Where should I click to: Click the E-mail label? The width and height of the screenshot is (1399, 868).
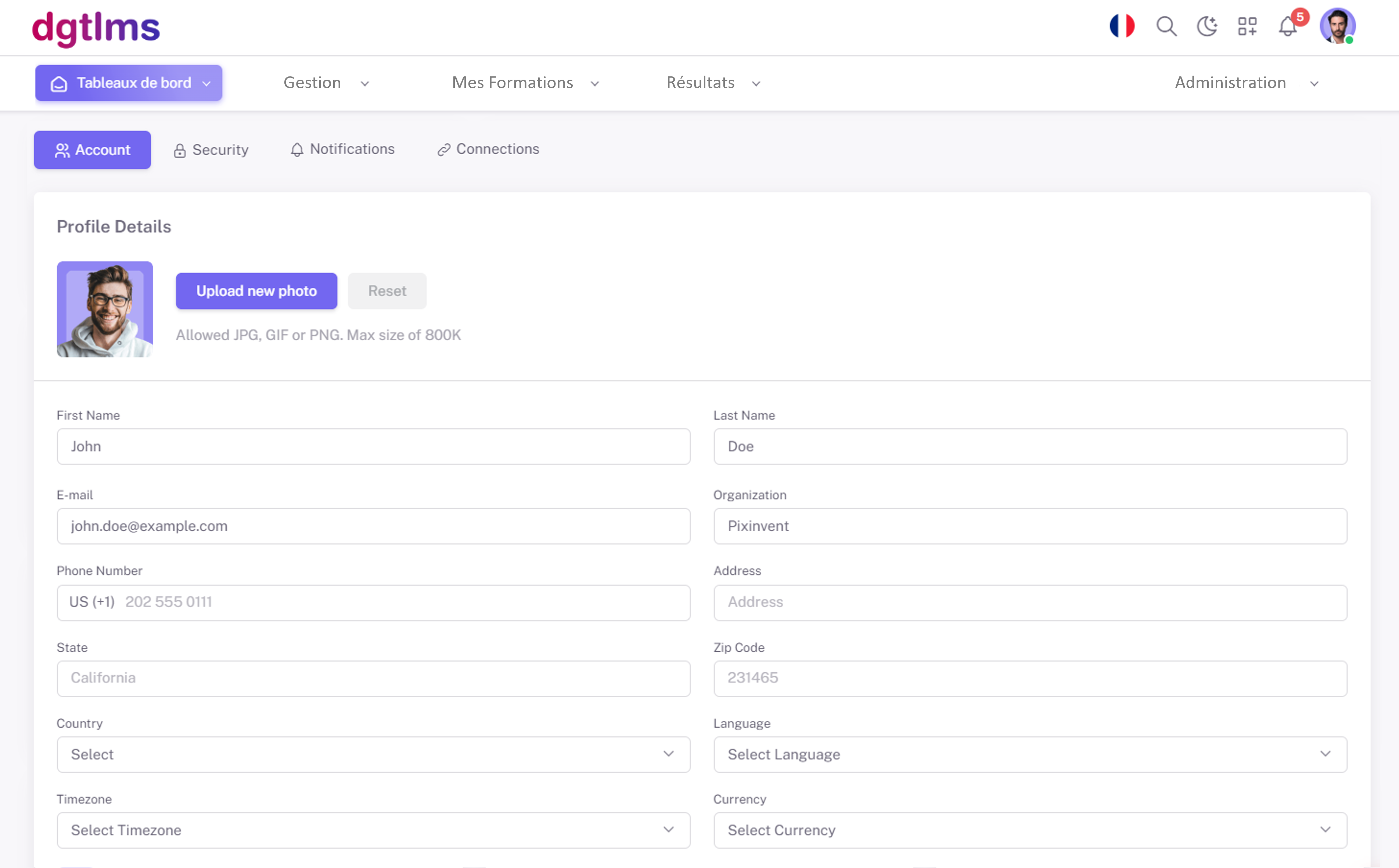tap(75, 495)
